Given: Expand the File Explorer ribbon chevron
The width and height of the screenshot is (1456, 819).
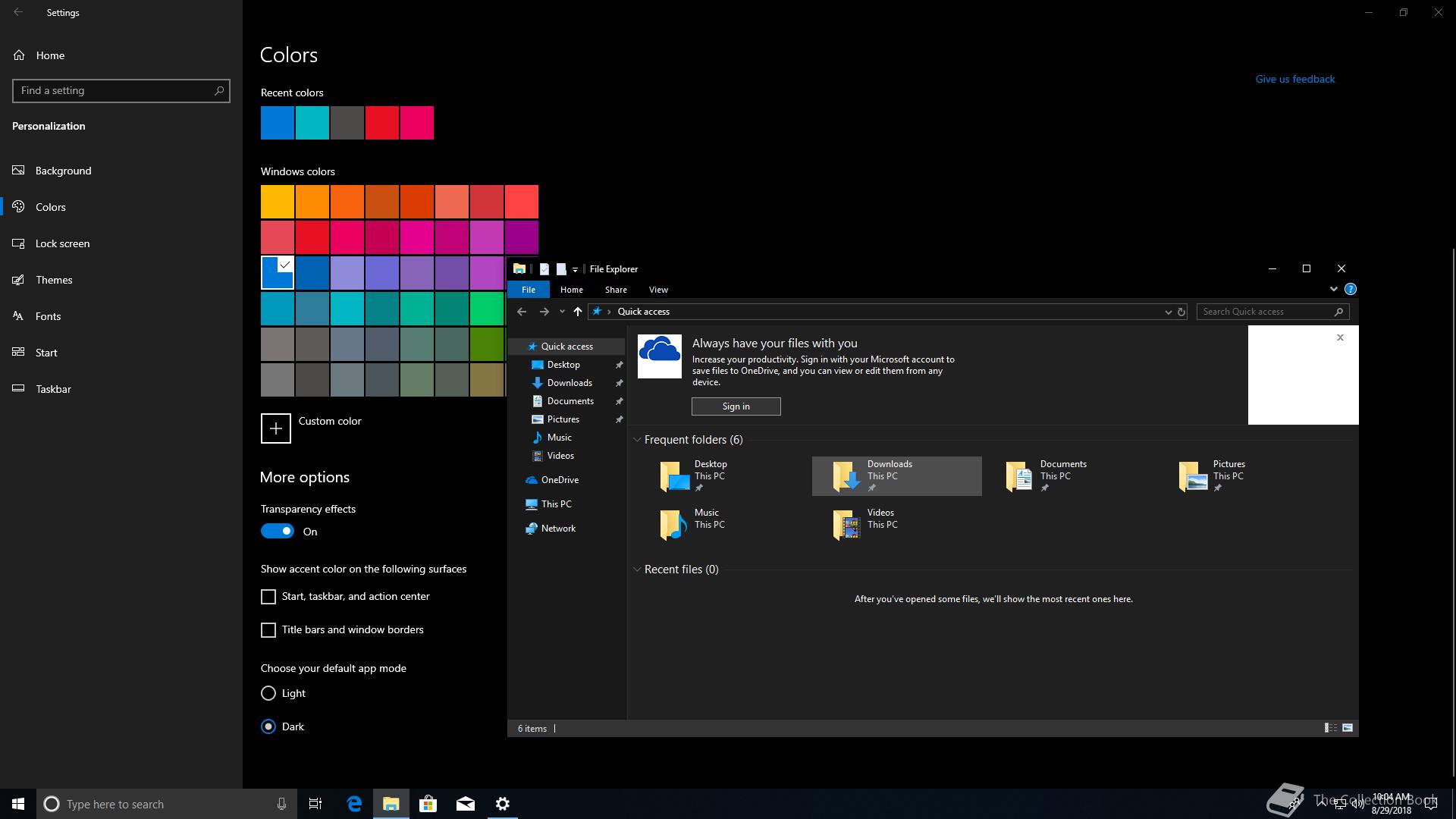Looking at the screenshot, I should (x=1333, y=289).
